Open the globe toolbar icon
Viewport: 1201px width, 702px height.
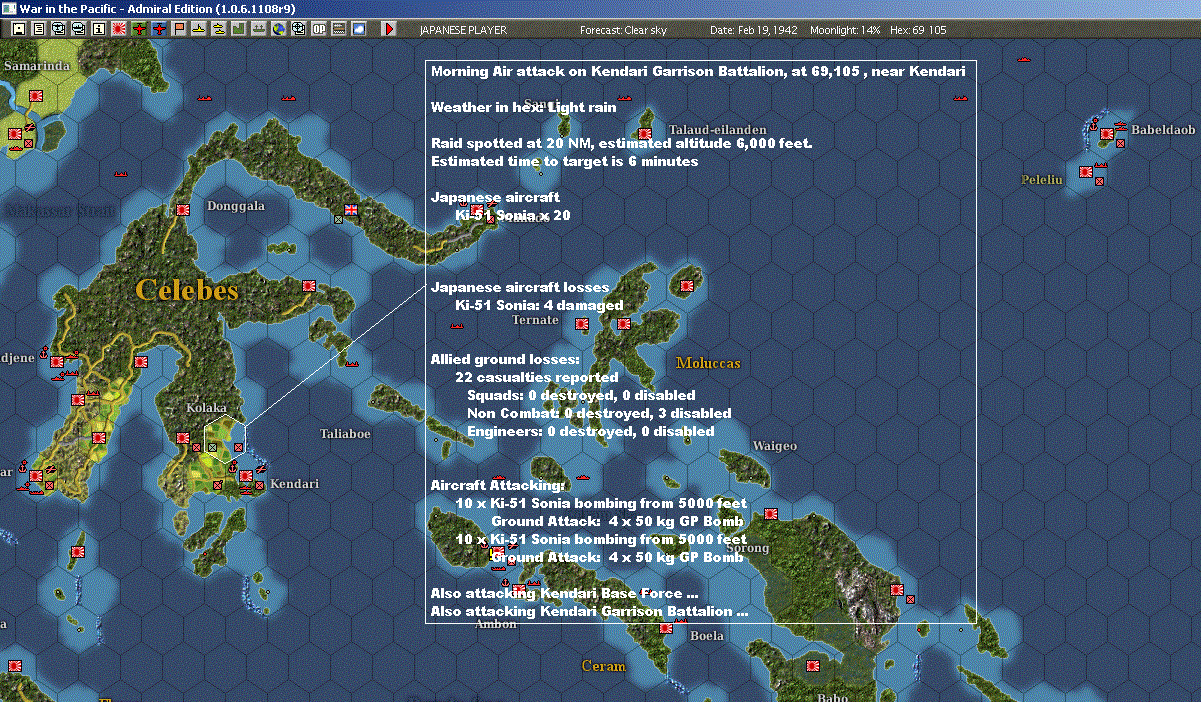[x=278, y=29]
